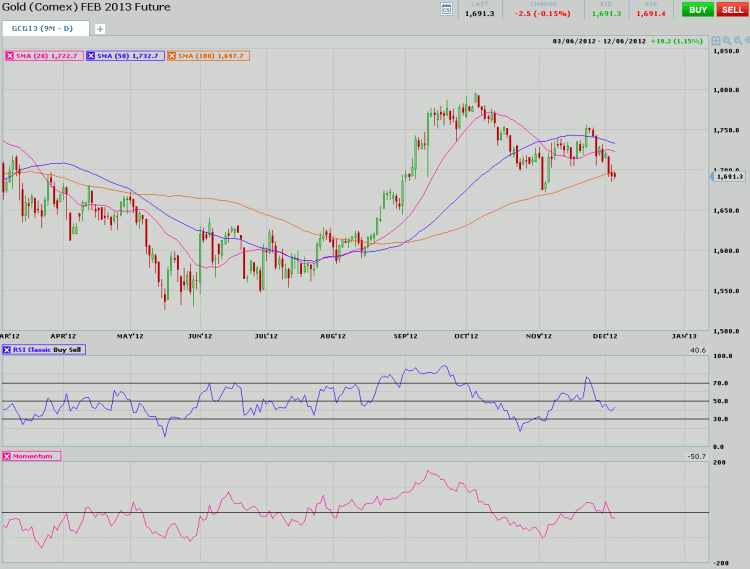The width and height of the screenshot is (750, 569).
Task: Open the calendar icon beside LAST price
Action: click(447, 9)
